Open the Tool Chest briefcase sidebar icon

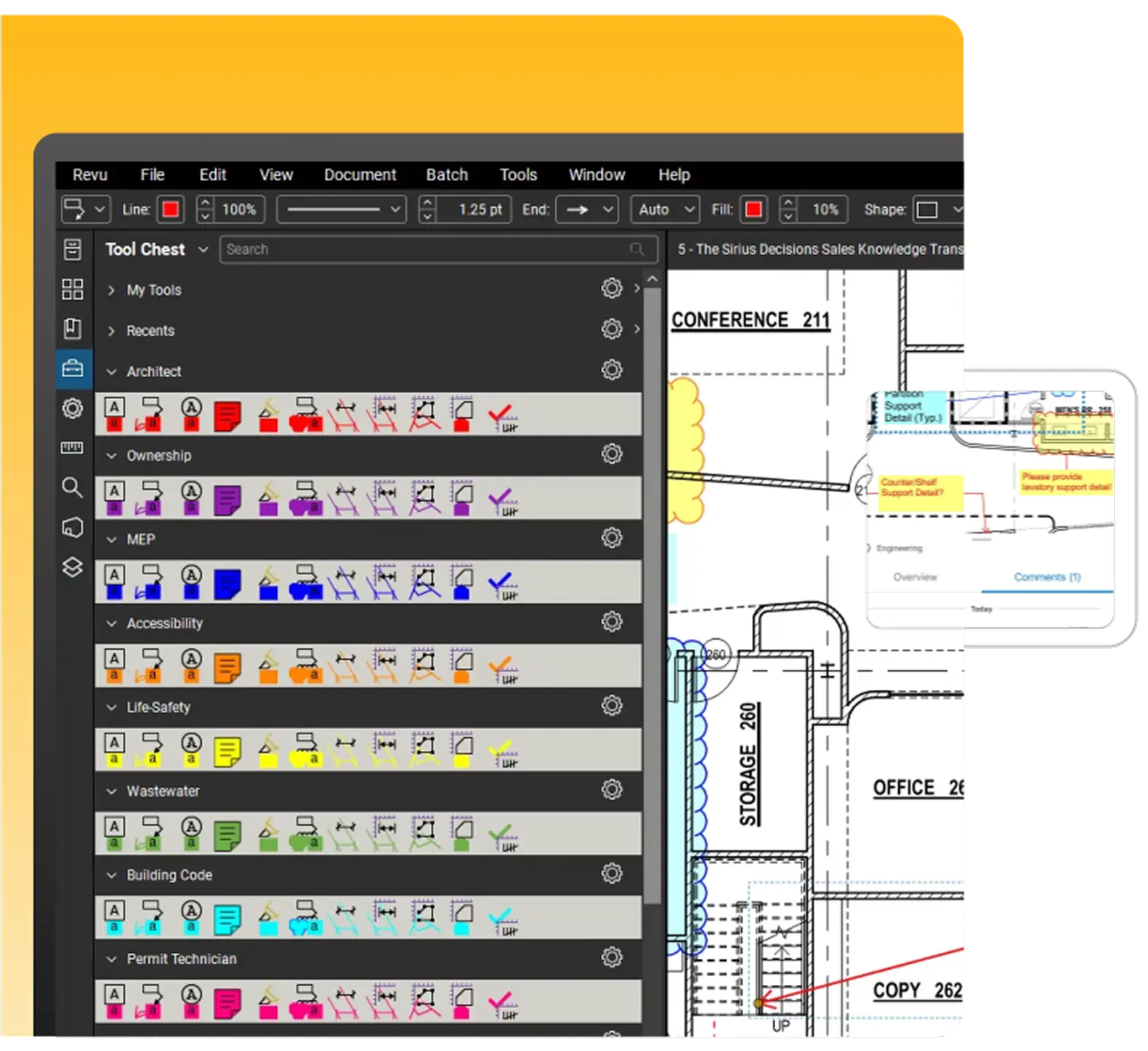click(73, 369)
